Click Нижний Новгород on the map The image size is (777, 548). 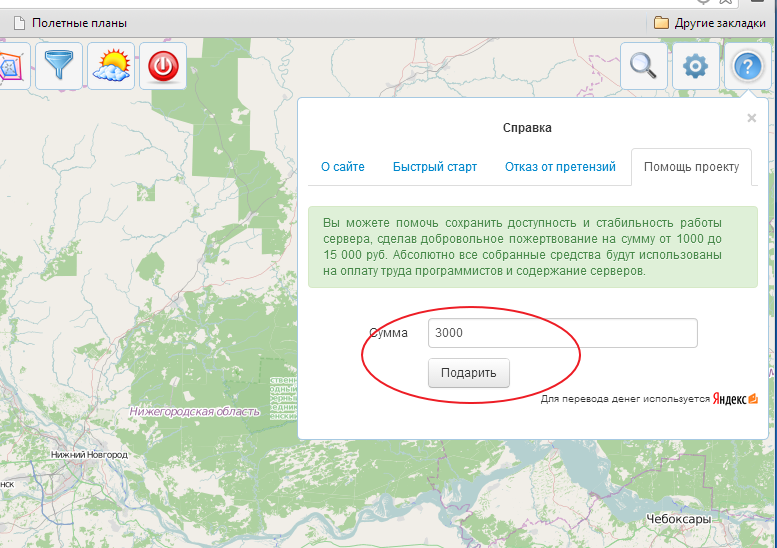coord(89,455)
